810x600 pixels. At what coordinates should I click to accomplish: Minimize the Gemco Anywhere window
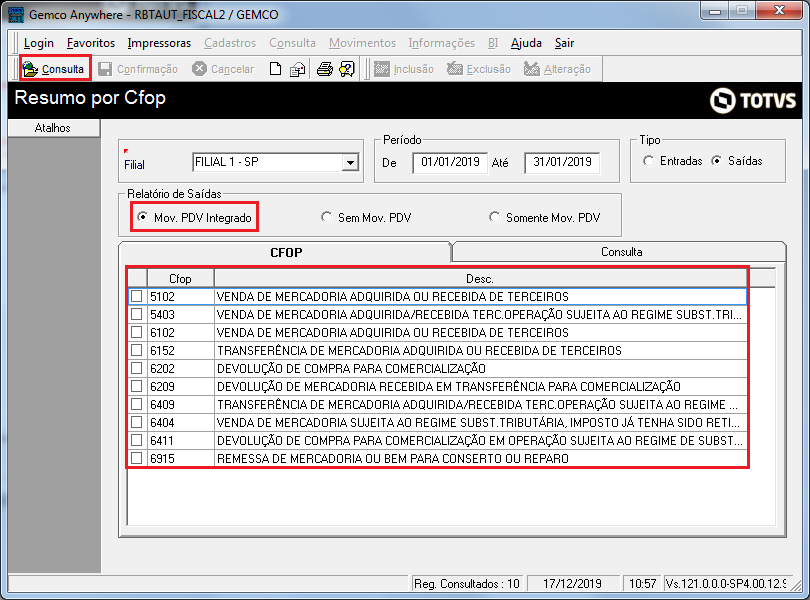[715, 11]
